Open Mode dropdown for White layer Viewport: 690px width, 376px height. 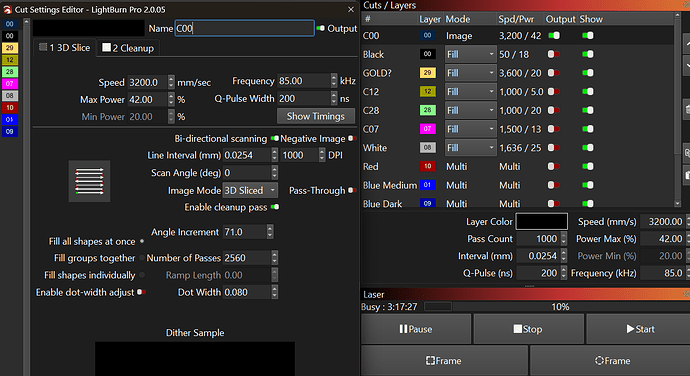470,147
